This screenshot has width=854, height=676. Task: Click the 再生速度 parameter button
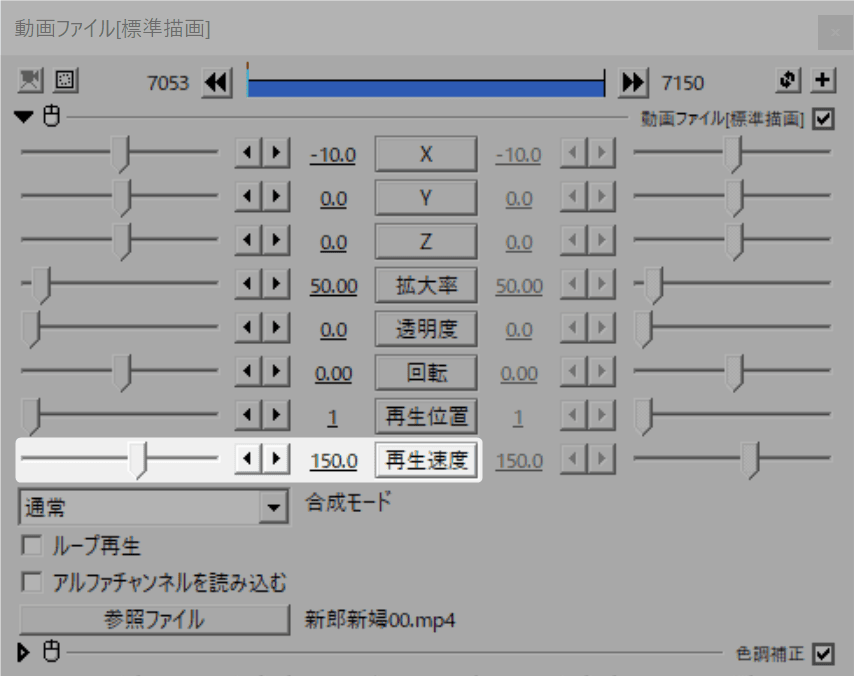[425, 460]
